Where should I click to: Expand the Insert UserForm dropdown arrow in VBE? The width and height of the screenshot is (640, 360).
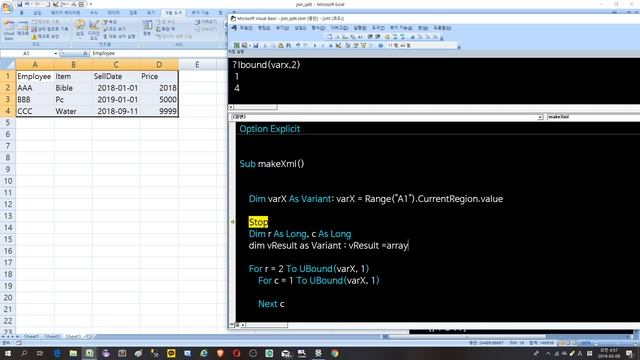point(250,45)
